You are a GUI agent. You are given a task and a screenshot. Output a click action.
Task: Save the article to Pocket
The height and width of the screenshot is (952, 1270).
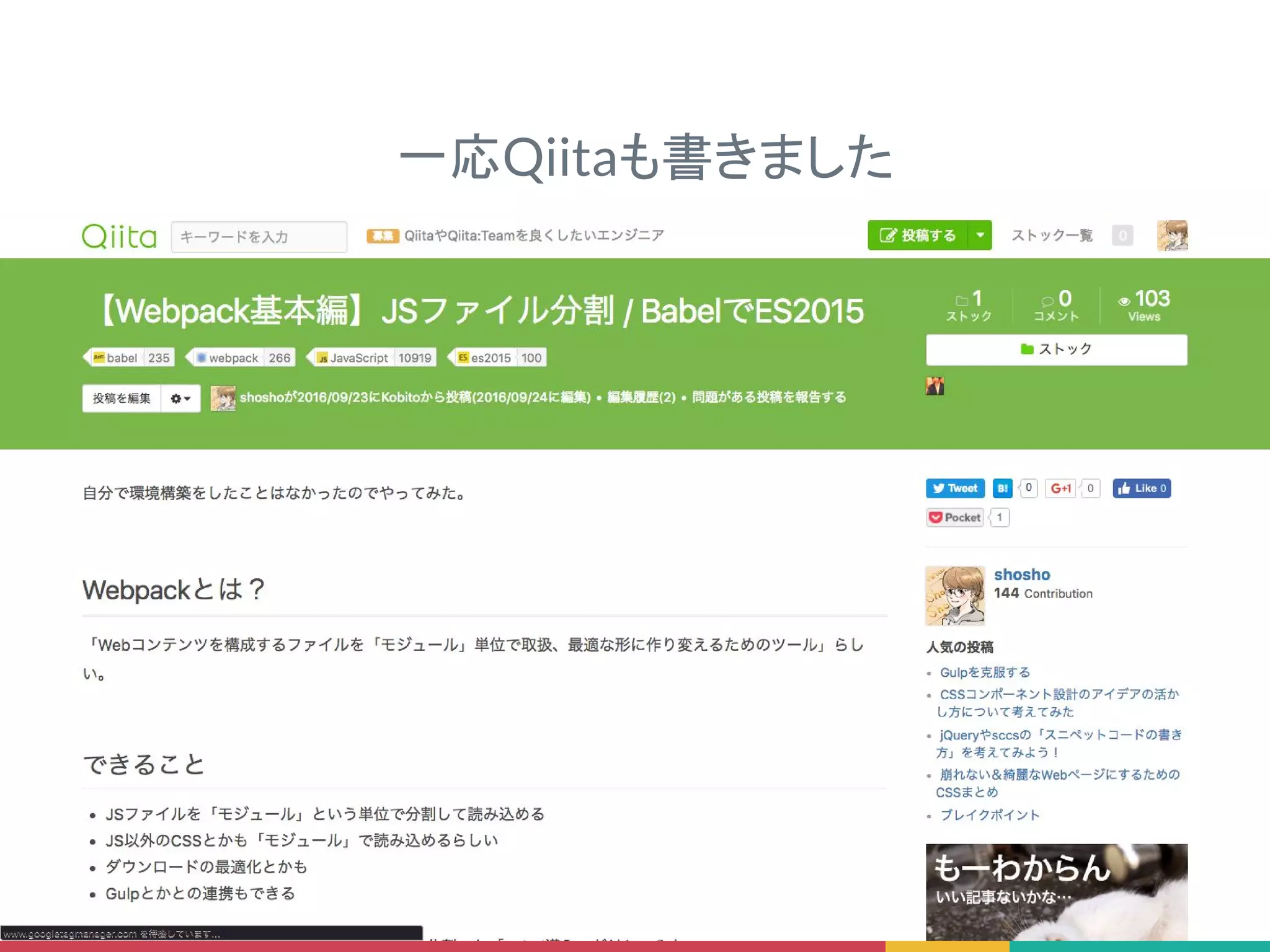point(955,518)
